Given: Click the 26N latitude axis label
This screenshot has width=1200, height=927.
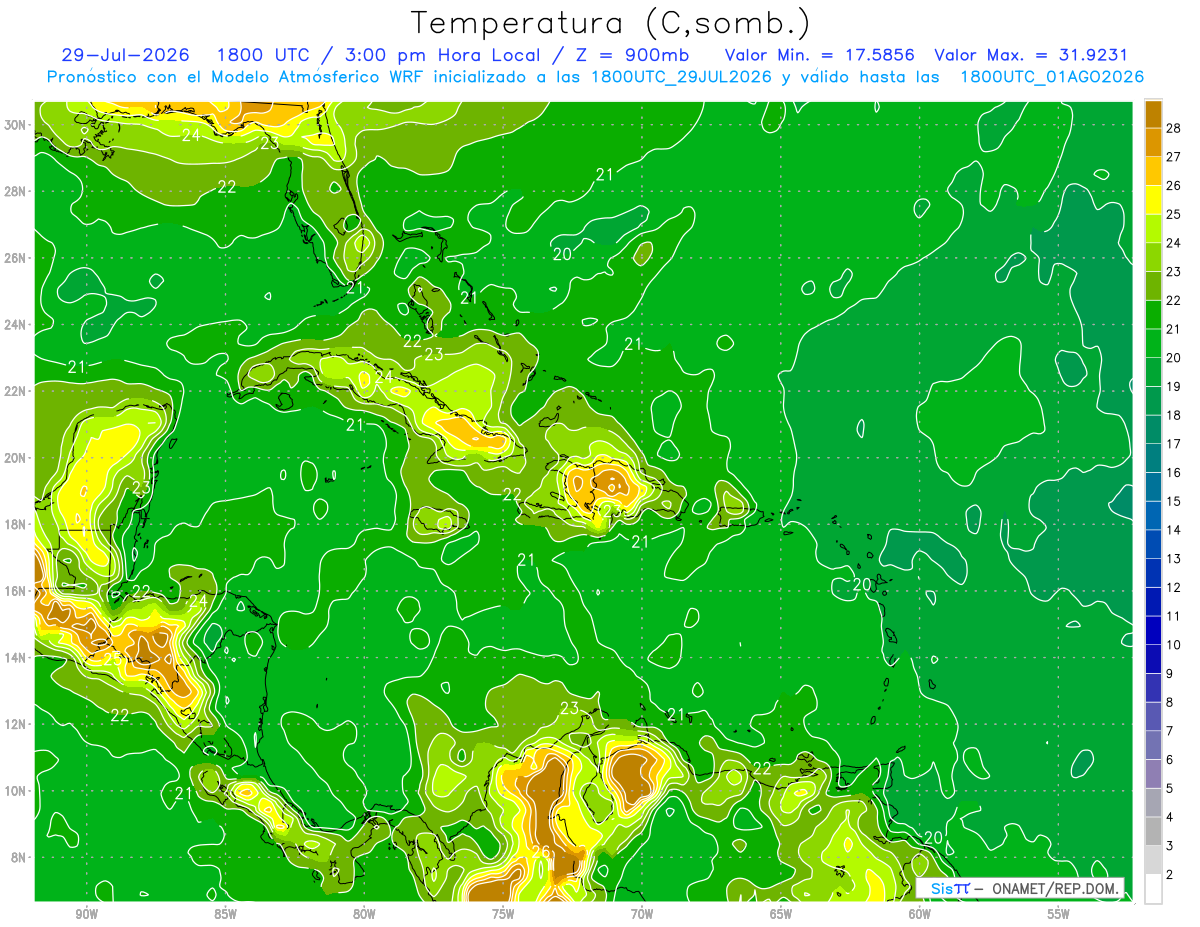Looking at the screenshot, I should 15,258.
